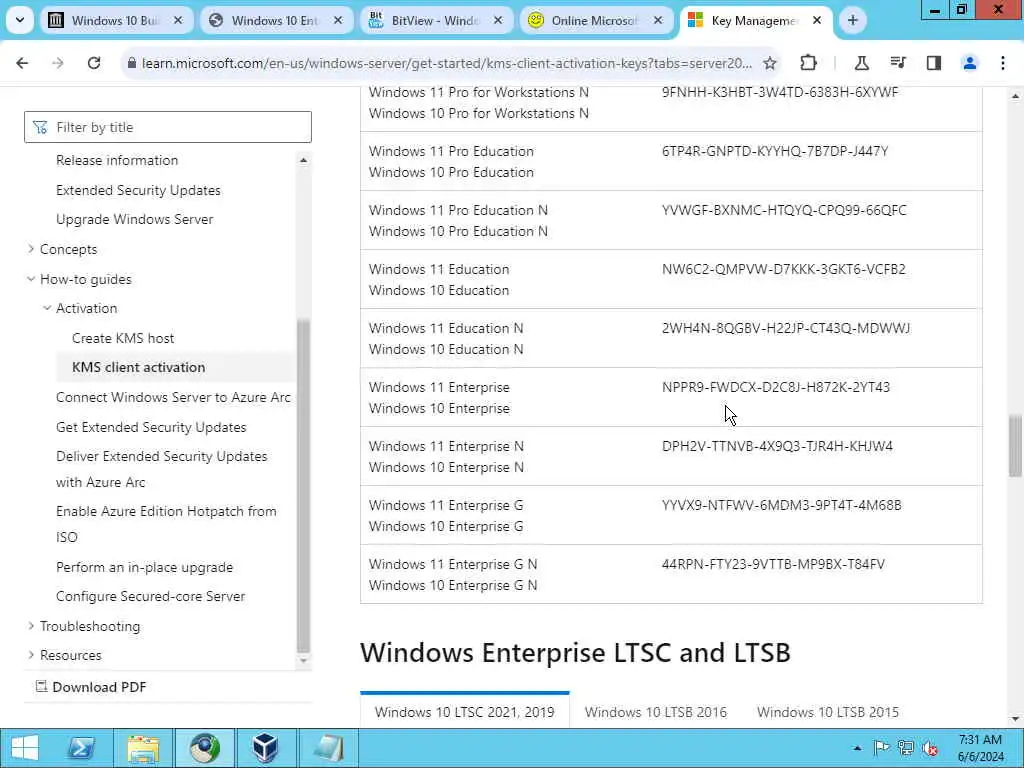Image resolution: width=1024 pixels, height=768 pixels.
Task: Open the network tray icon
Action: pos(905,748)
